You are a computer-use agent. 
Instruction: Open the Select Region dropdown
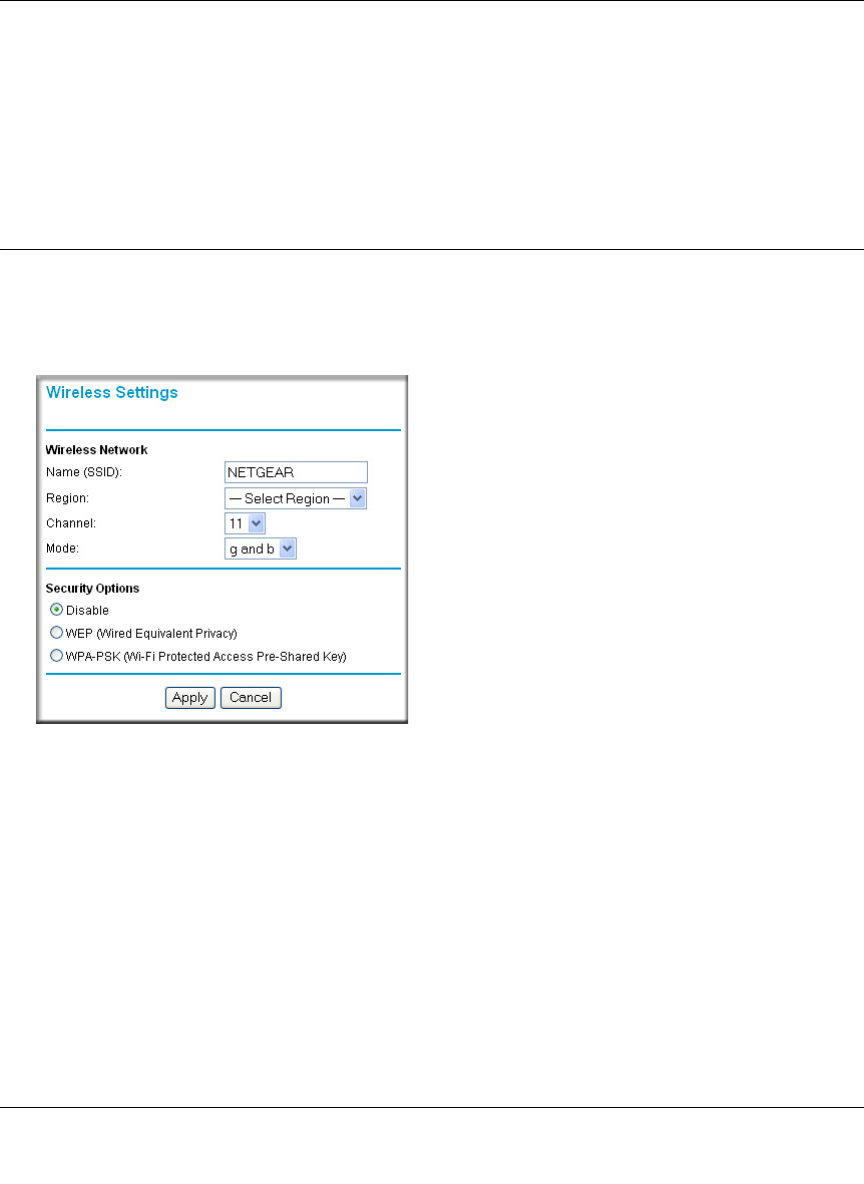click(x=295, y=498)
